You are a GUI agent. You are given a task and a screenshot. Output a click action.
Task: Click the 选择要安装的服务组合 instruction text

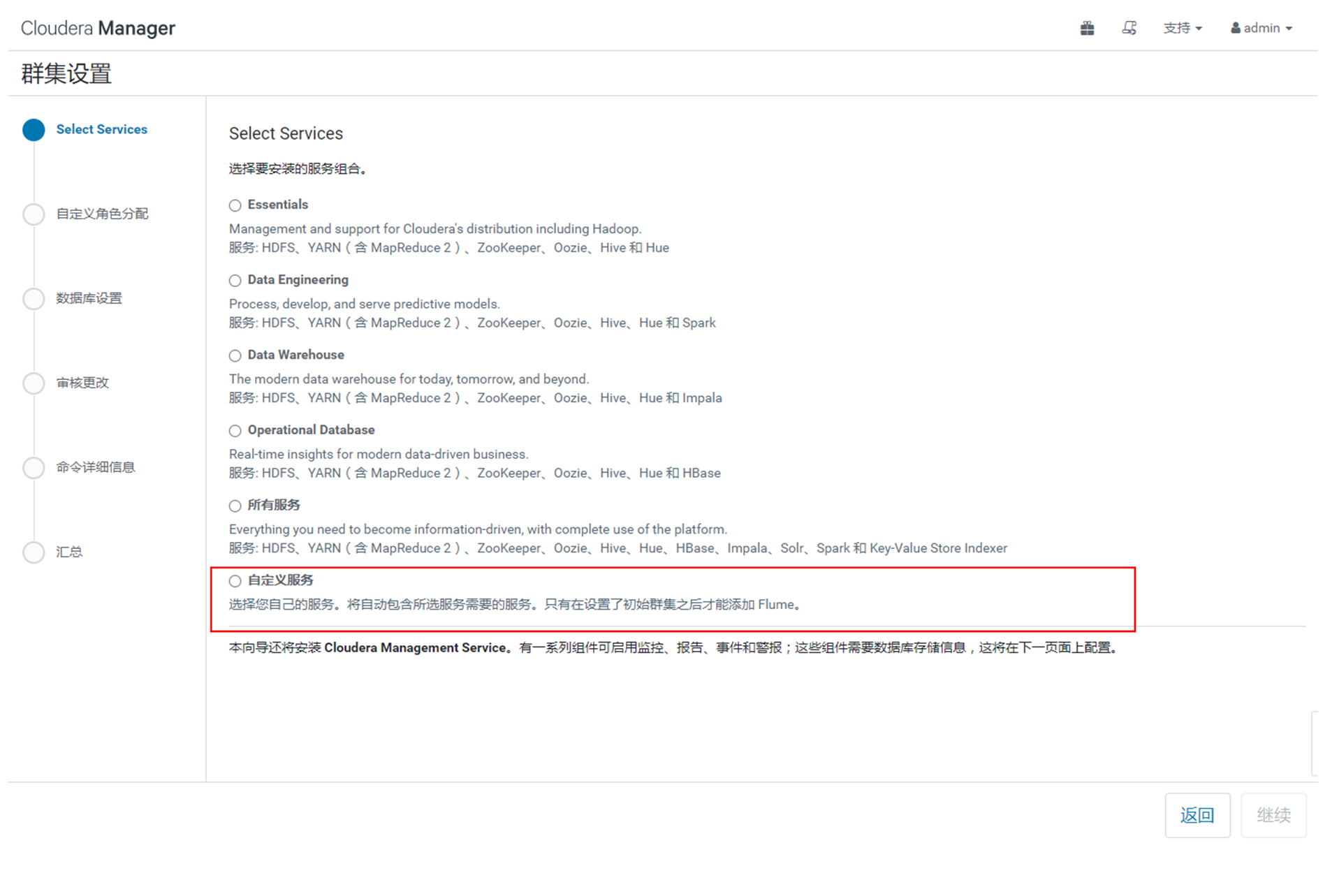[x=298, y=169]
